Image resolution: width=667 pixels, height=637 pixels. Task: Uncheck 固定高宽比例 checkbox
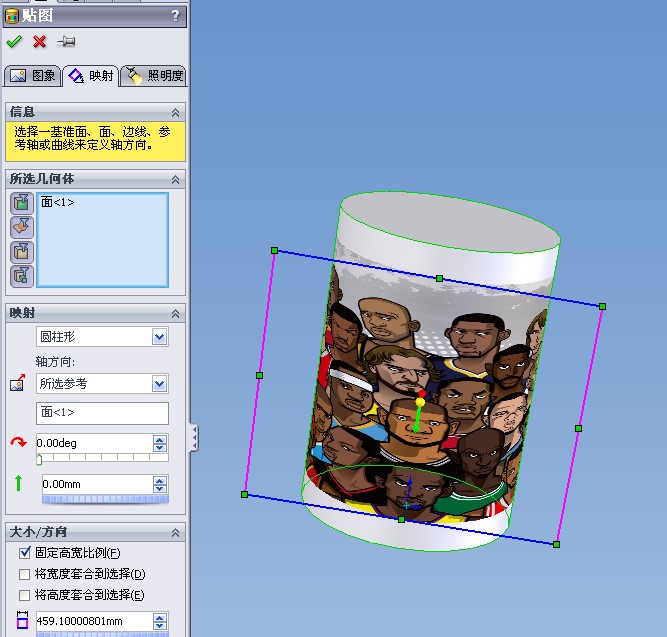click(25, 552)
